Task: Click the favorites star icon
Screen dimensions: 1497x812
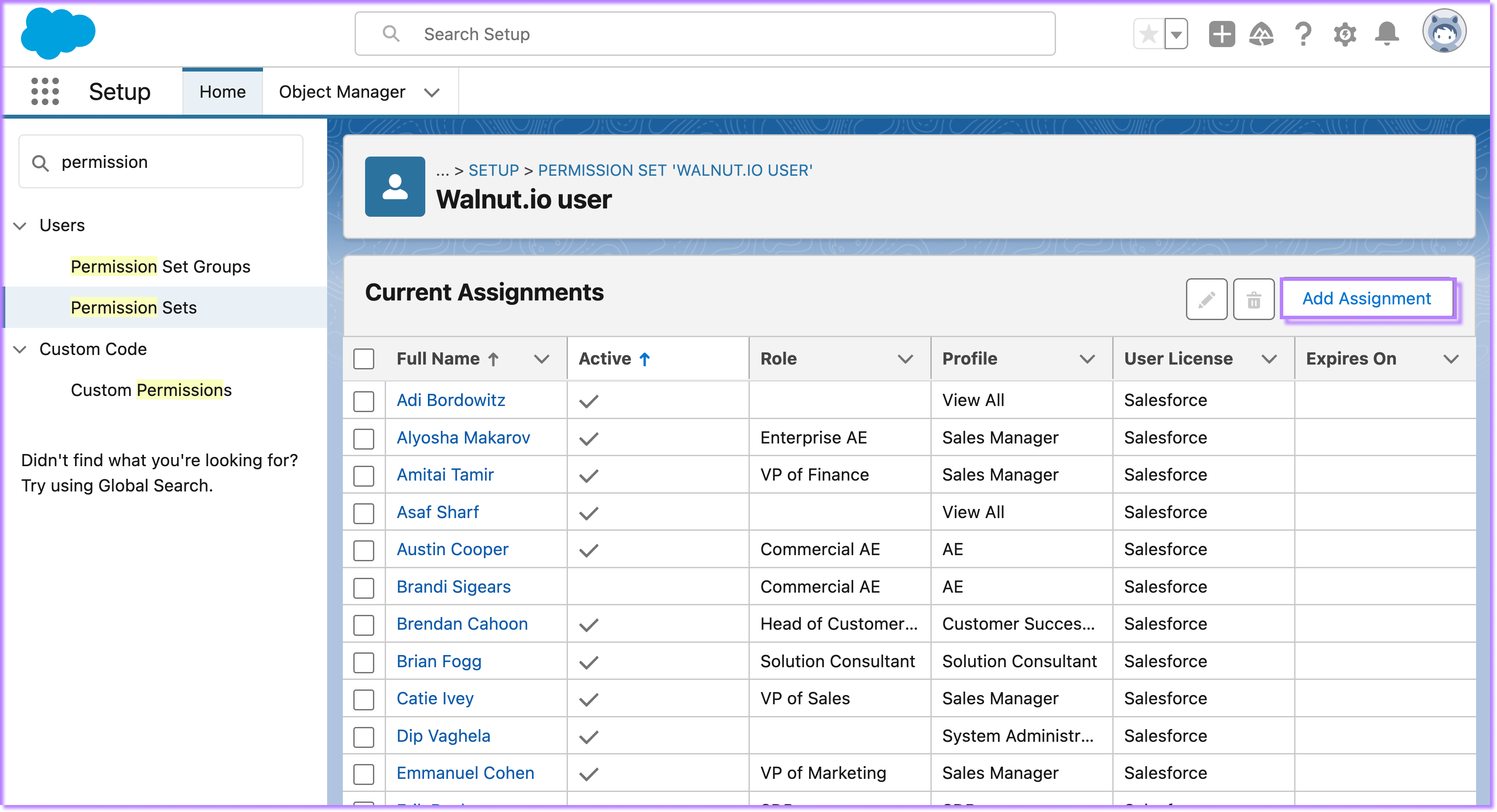Action: [x=1149, y=34]
